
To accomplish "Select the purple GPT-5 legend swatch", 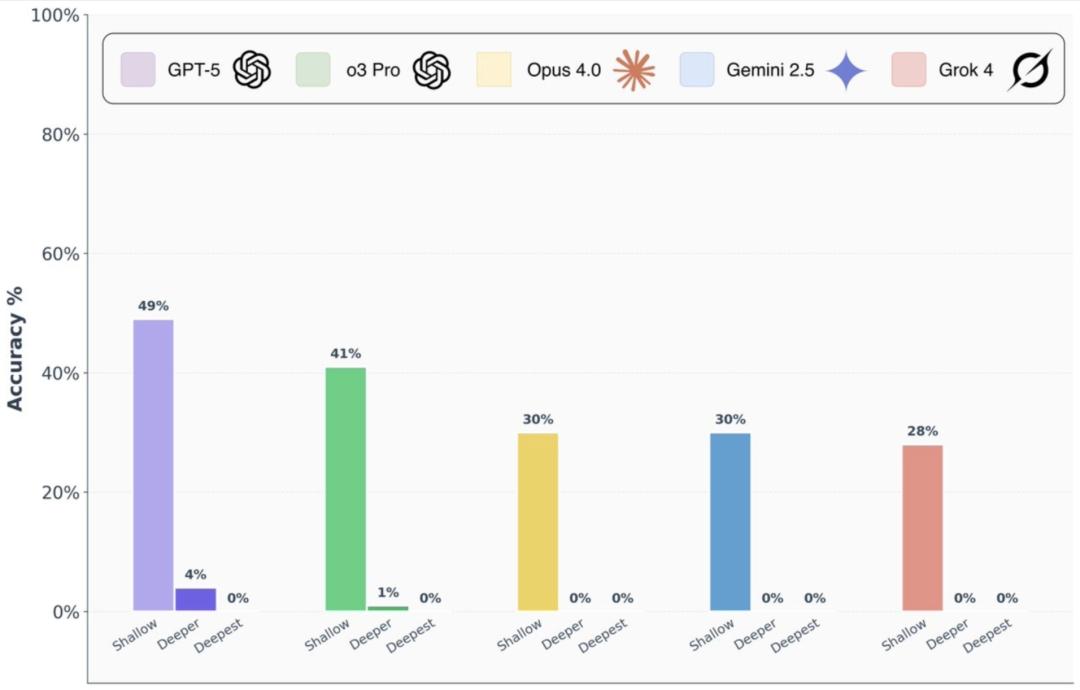I will (138, 70).
